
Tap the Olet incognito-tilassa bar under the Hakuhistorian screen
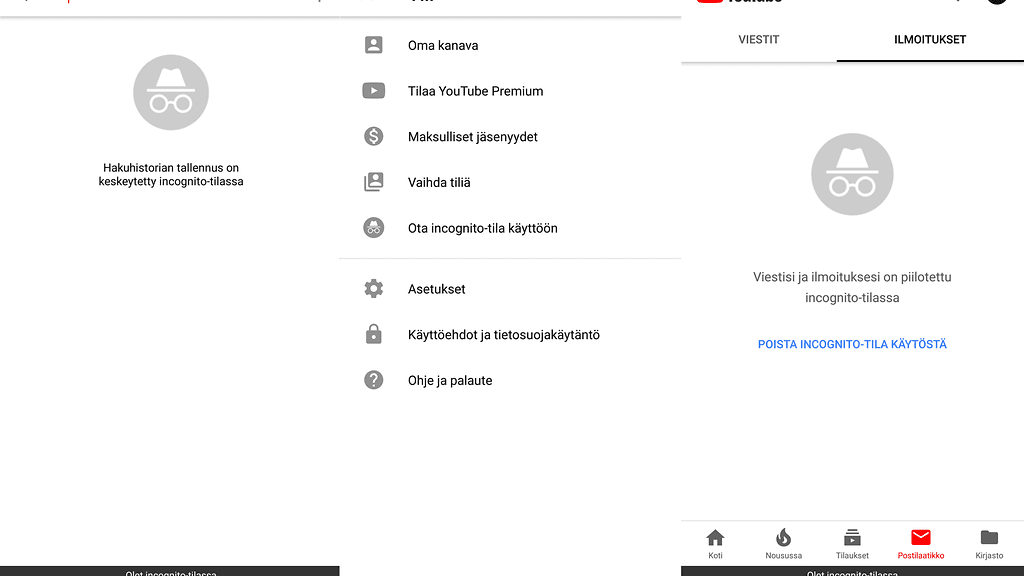(x=170, y=572)
